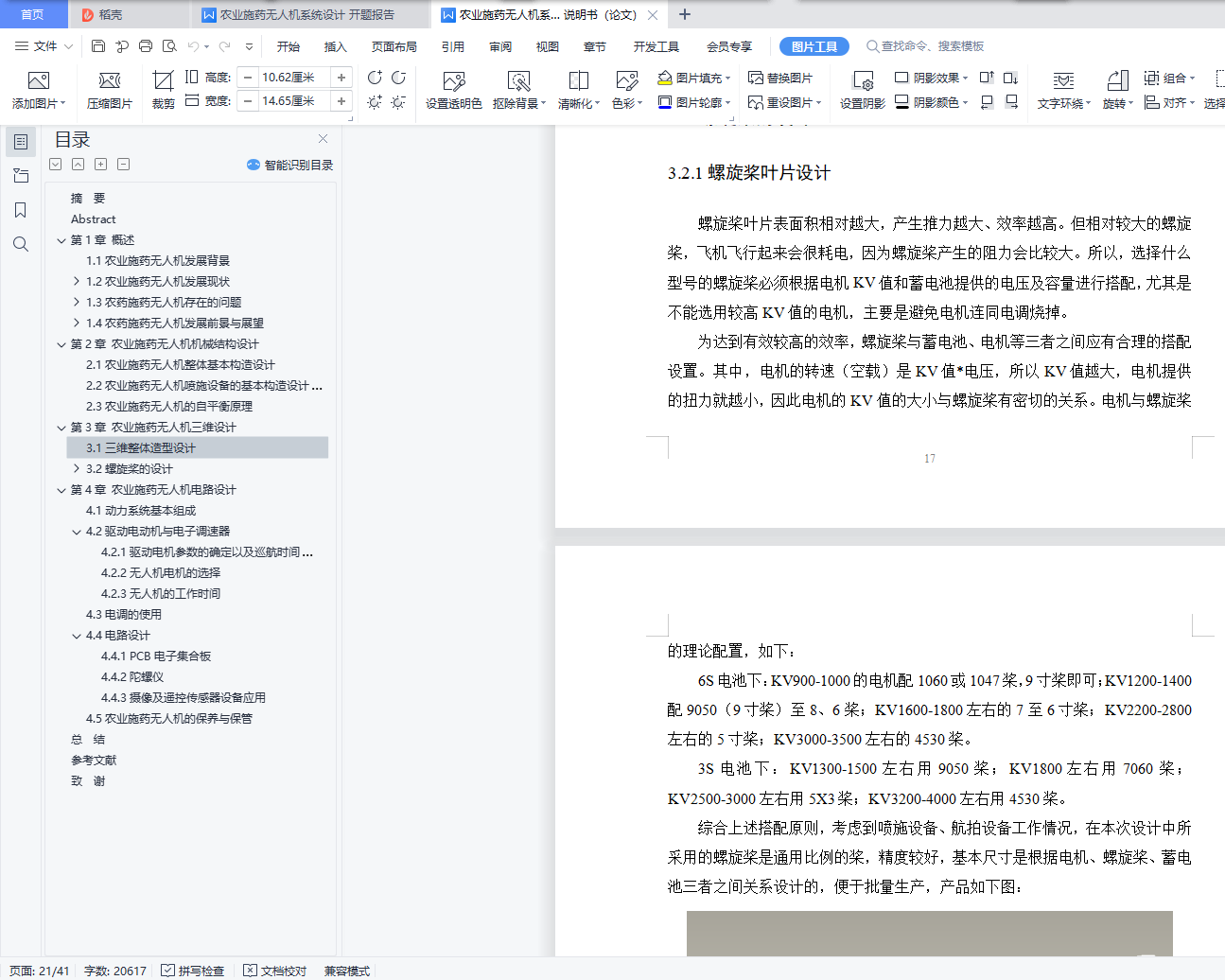The height and width of the screenshot is (980, 1225).
Task: Click the Redo arrow icon
Action: [x=224, y=45]
